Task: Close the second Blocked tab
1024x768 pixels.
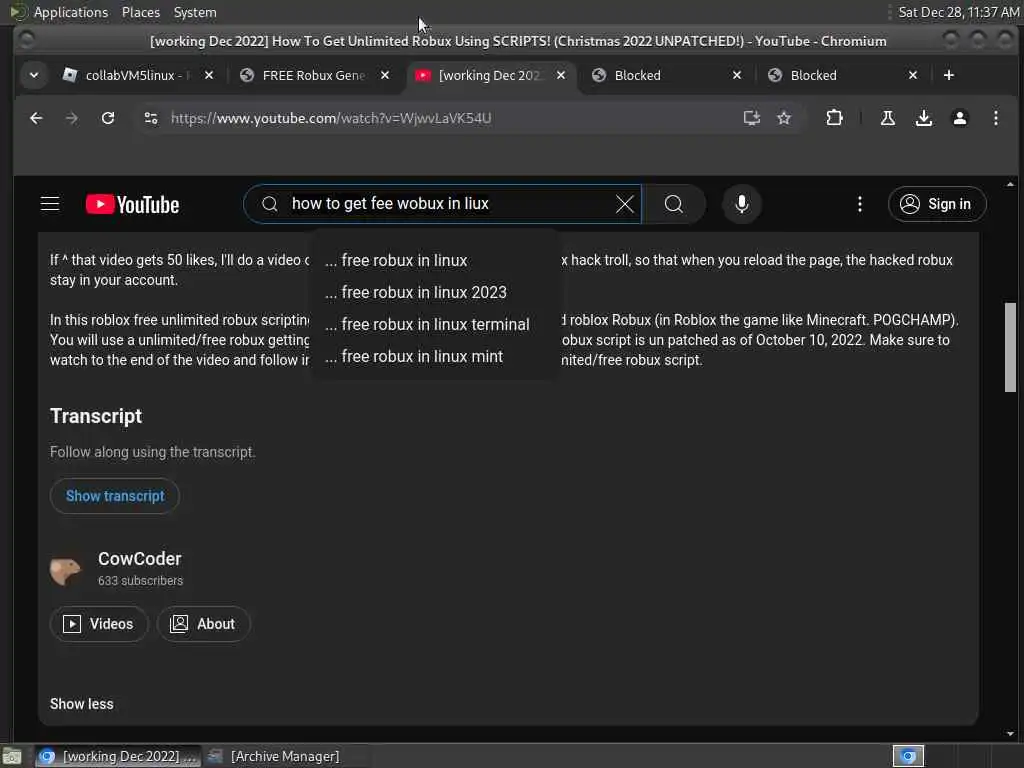Action: [x=913, y=75]
